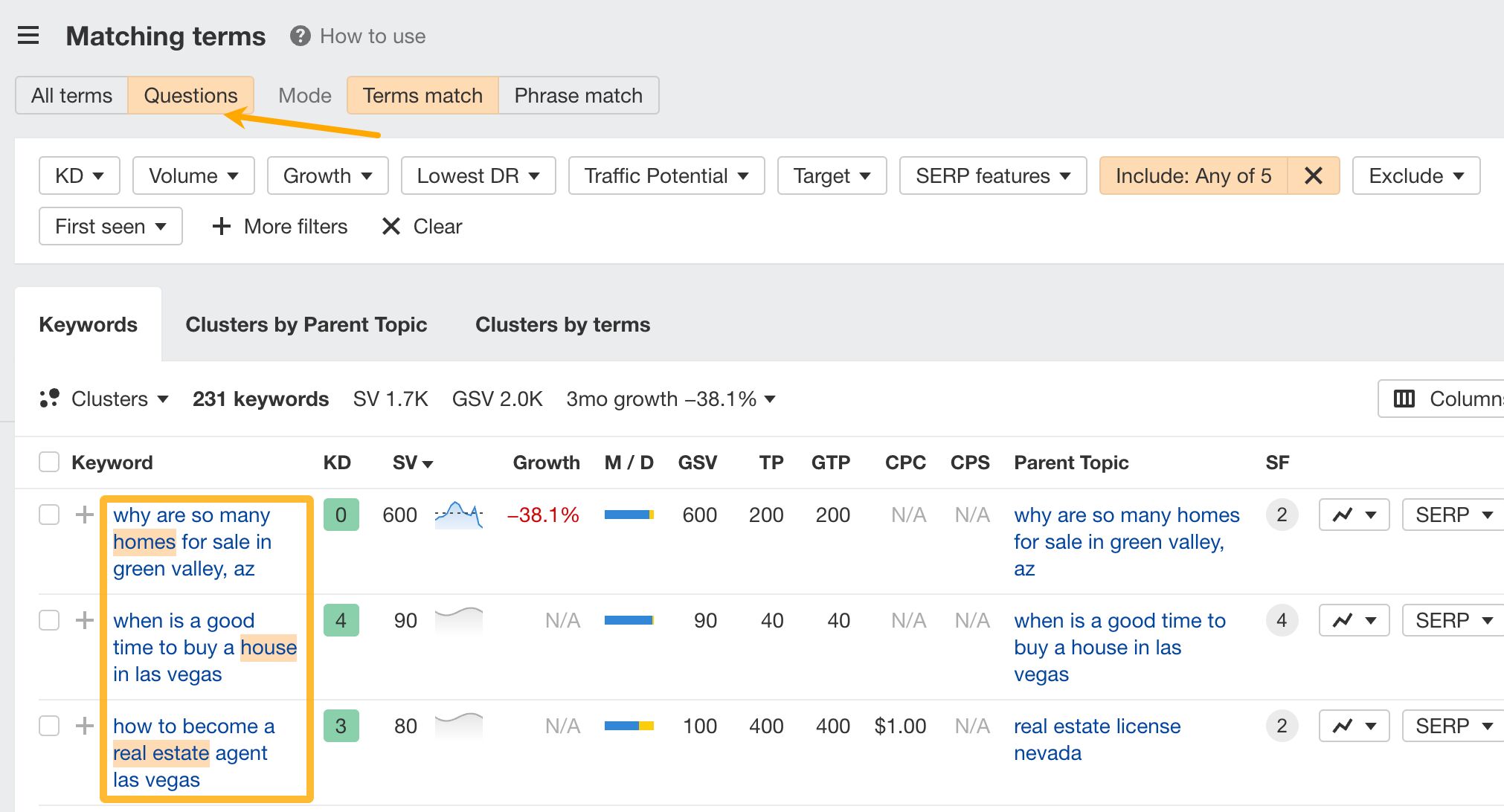Image resolution: width=1504 pixels, height=812 pixels.
Task: Open the Clusters by Parent Topic tab
Action: click(306, 324)
